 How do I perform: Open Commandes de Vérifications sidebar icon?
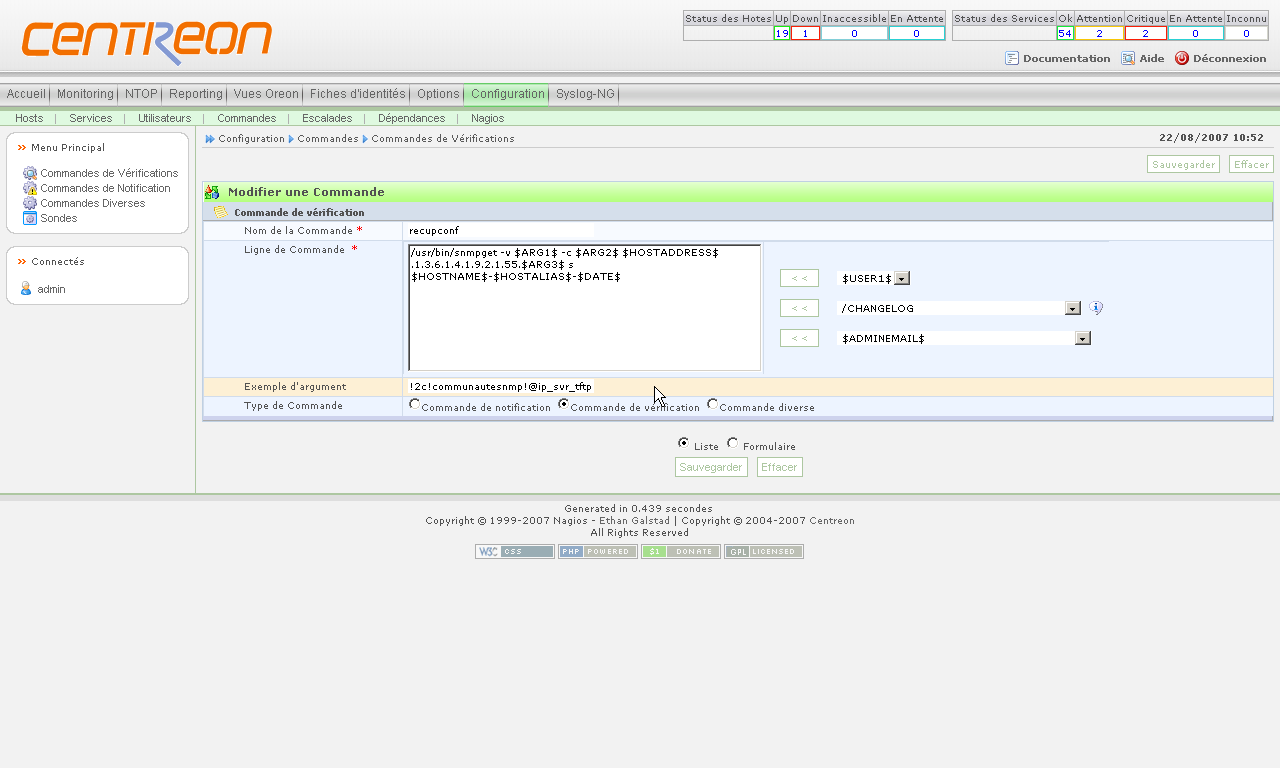click(x=30, y=173)
